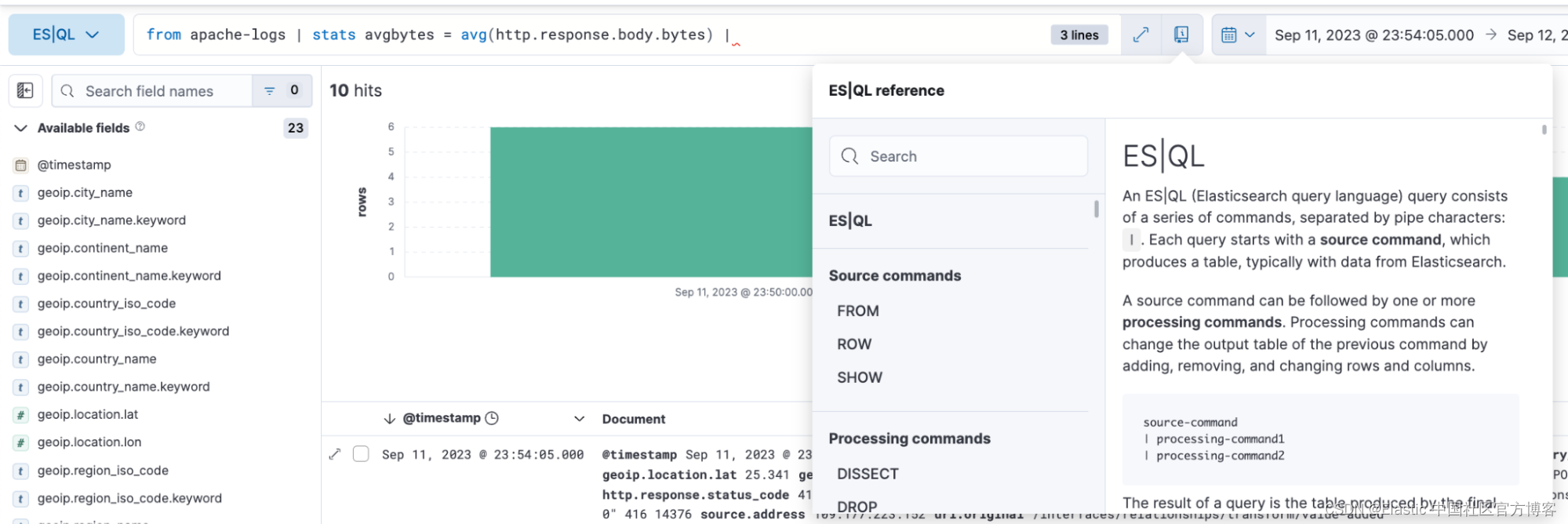Viewport: 1568px width, 524px height.
Task: Click the Available fields info icon
Action: [x=140, y=126]
